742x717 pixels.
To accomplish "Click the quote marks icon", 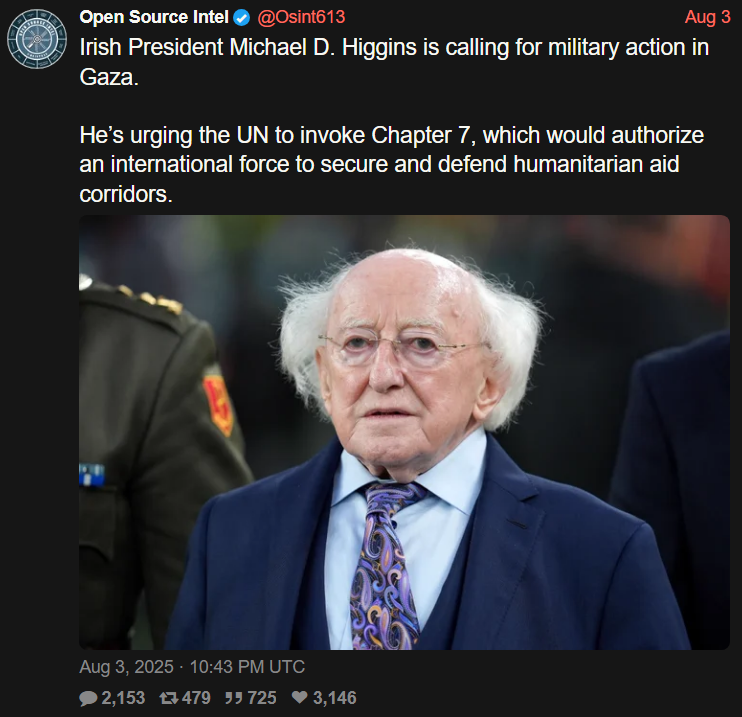I will pos(234,698).
